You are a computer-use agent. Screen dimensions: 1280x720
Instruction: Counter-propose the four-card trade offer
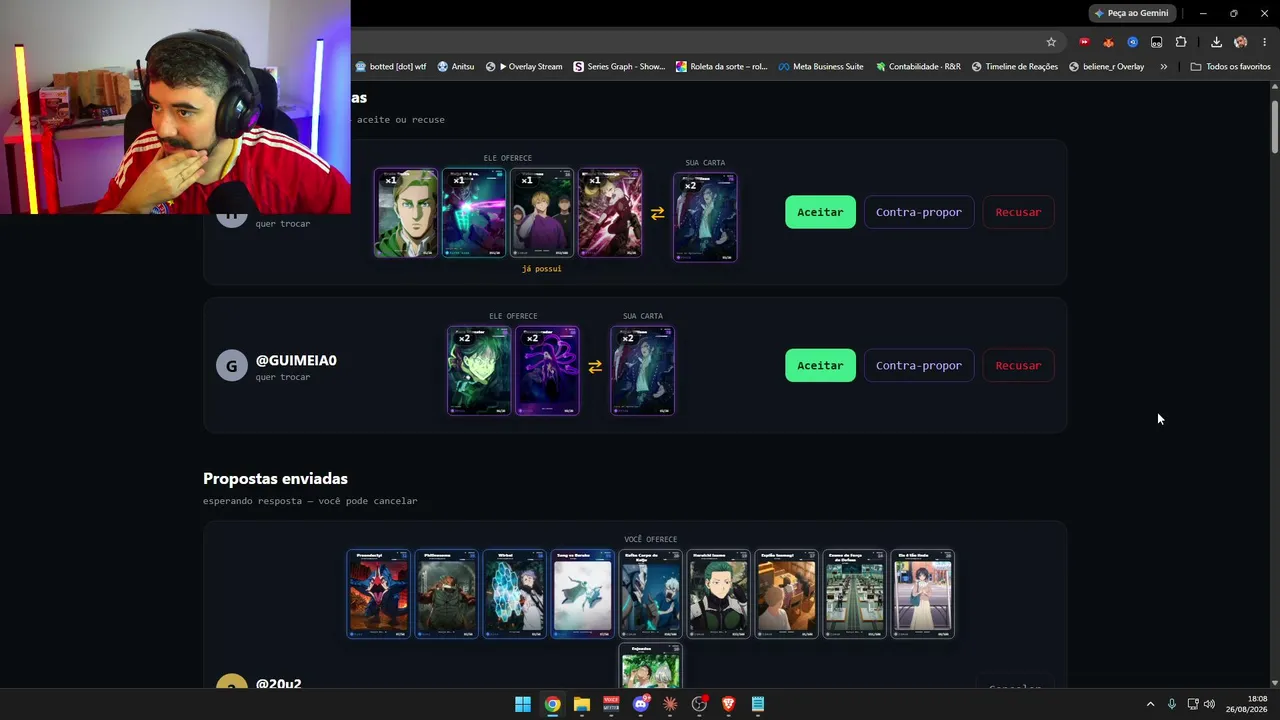coord(919,212)
